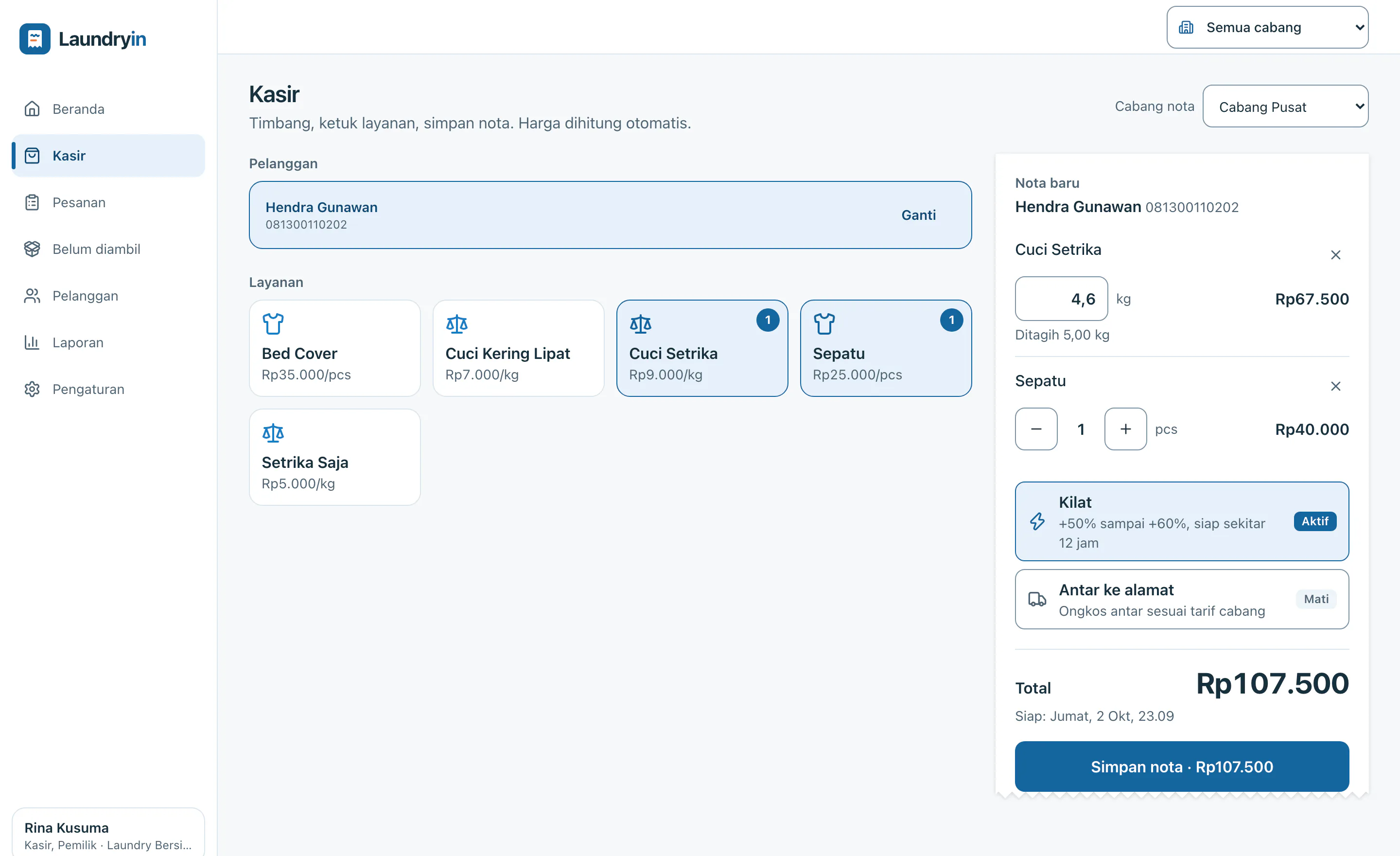This screenshot has height=856, width=1400.
Task: Click the badge count on Sepatu card
Action: coord(951,320)
